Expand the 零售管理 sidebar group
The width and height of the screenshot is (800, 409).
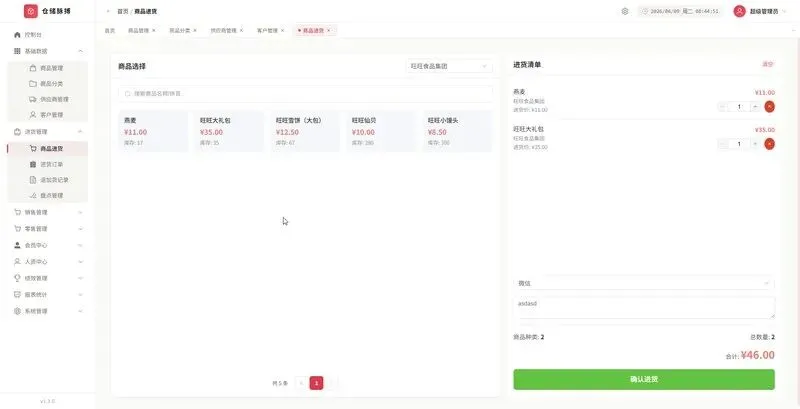(47, 228)
